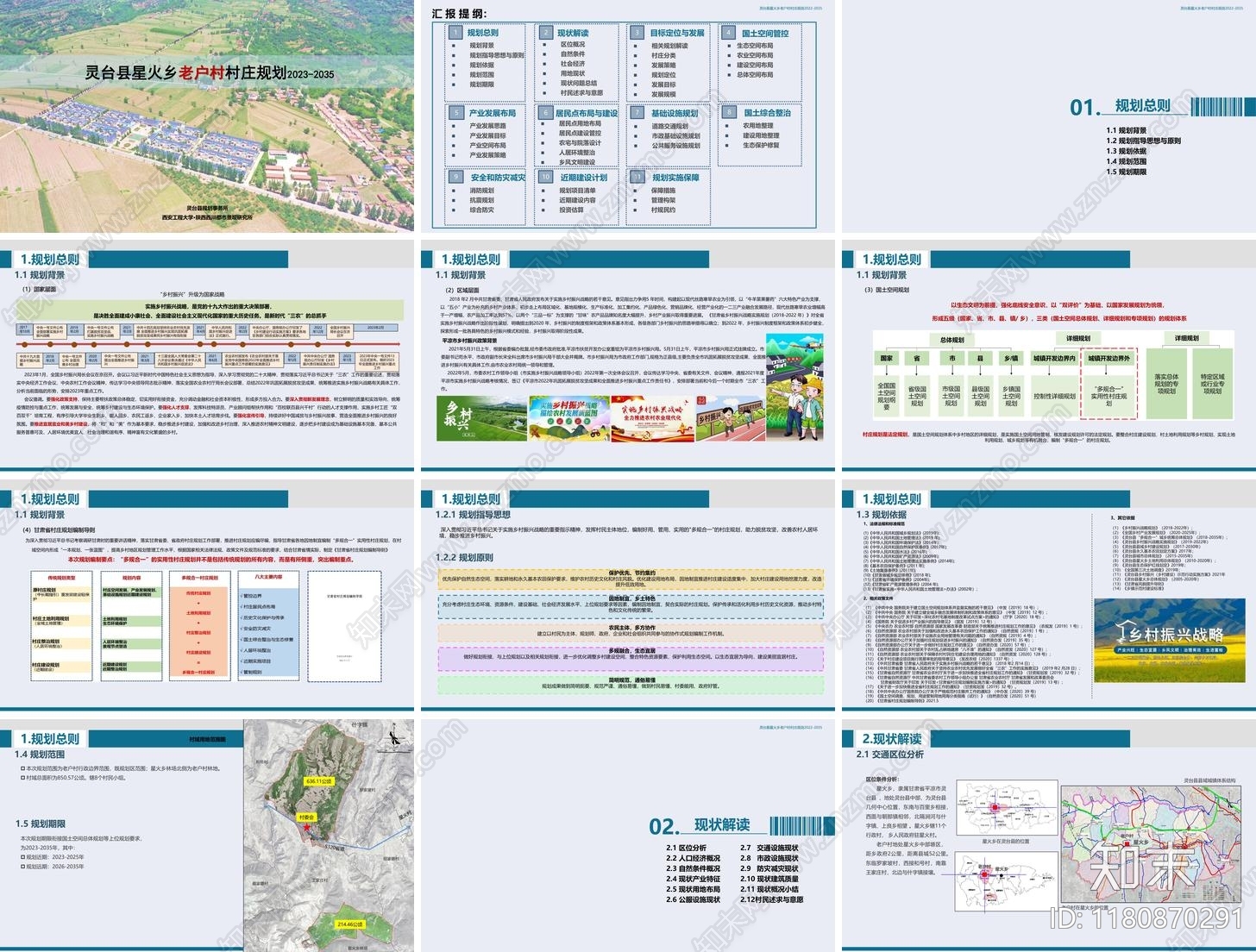The width and height of the screenshot is (1256, 952).
Task: Click the 国家 box in planning hierarchy
Action: click(x=887, y=358)
